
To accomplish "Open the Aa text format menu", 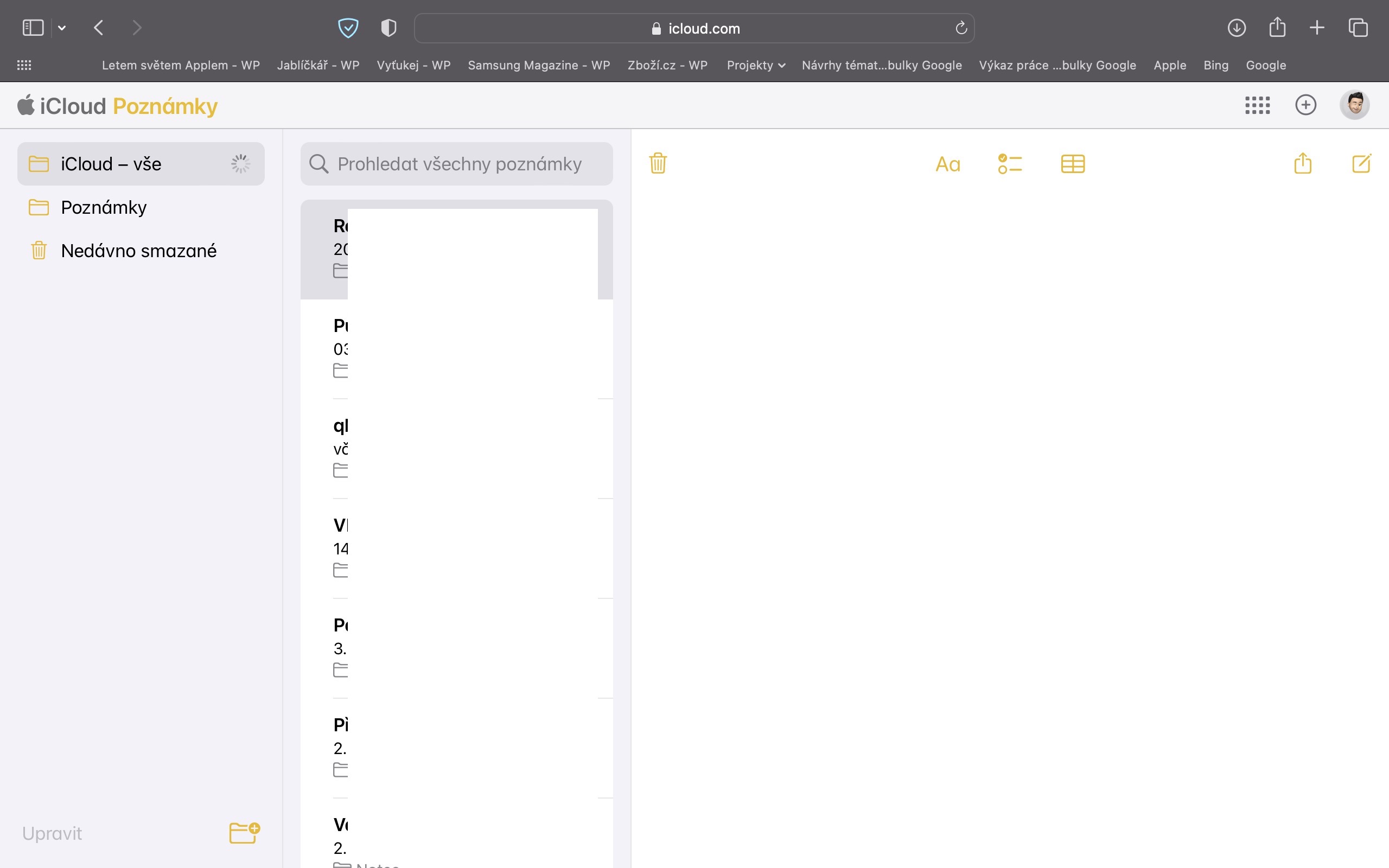I will click(x=948, y=164).
